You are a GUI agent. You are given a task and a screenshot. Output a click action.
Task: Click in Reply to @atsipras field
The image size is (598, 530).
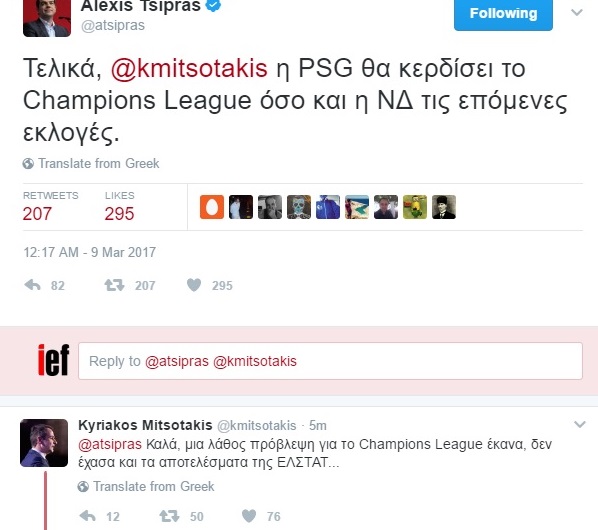[330, 361]
